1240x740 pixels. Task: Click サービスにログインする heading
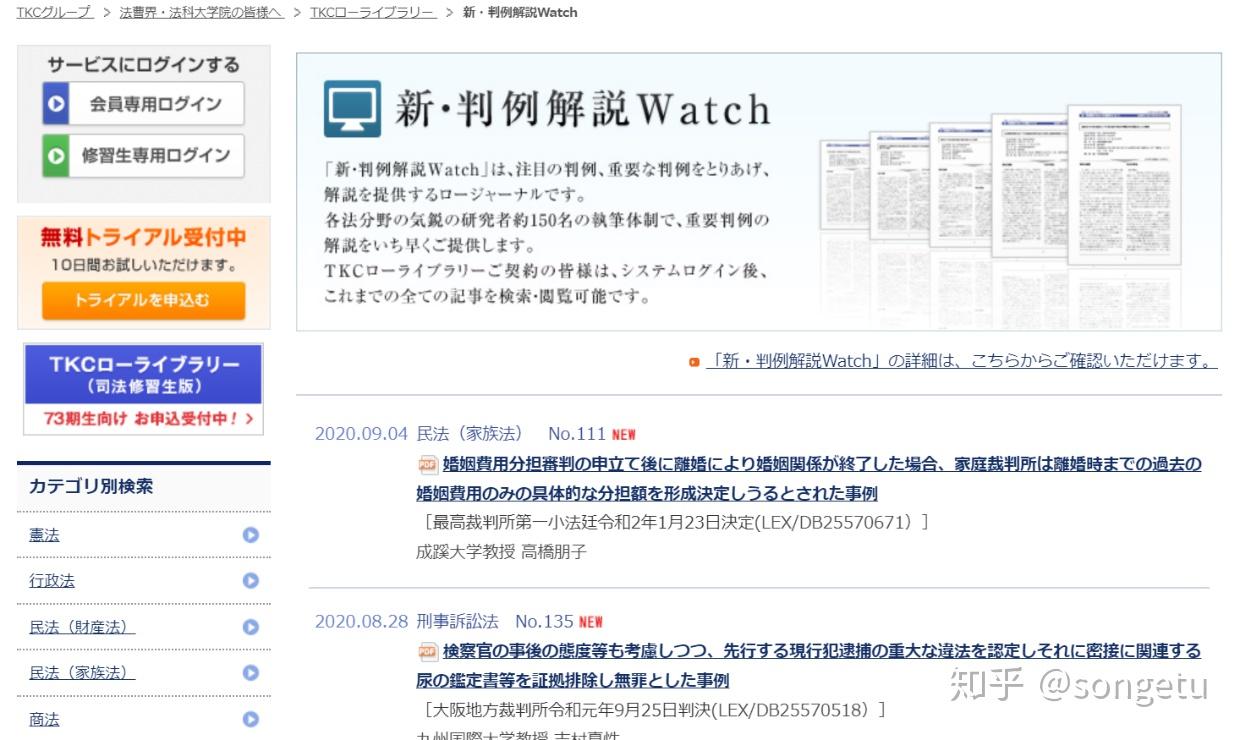click(x=144, y=65)
